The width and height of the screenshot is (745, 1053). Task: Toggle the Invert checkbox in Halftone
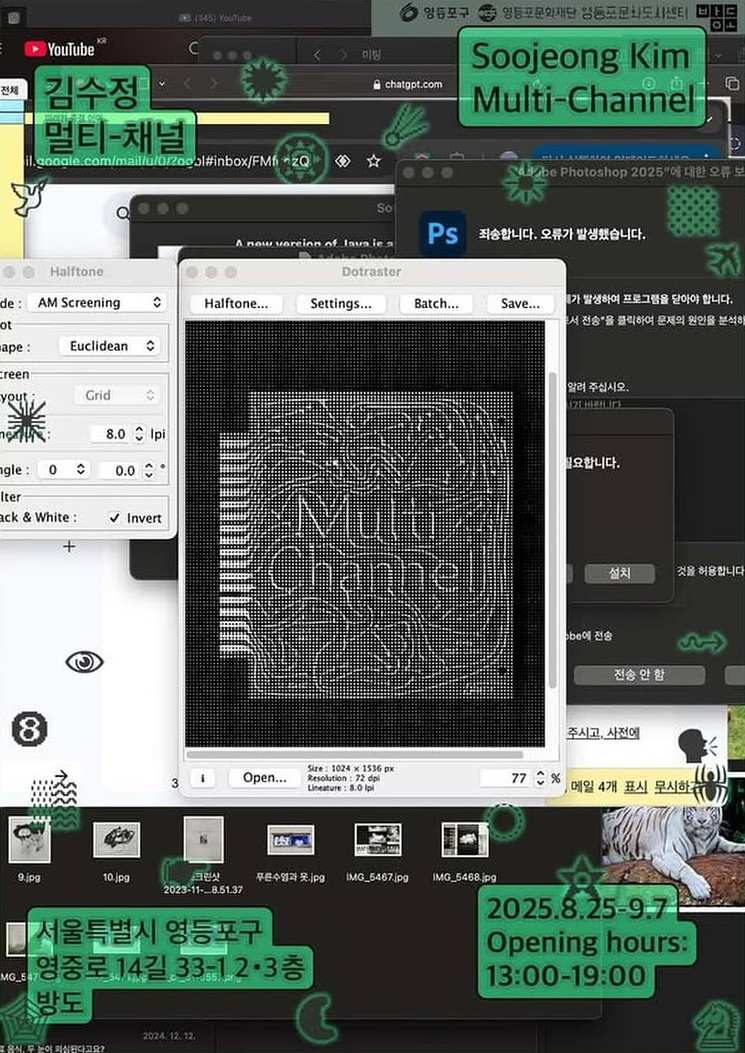click(x=115, y=518)
